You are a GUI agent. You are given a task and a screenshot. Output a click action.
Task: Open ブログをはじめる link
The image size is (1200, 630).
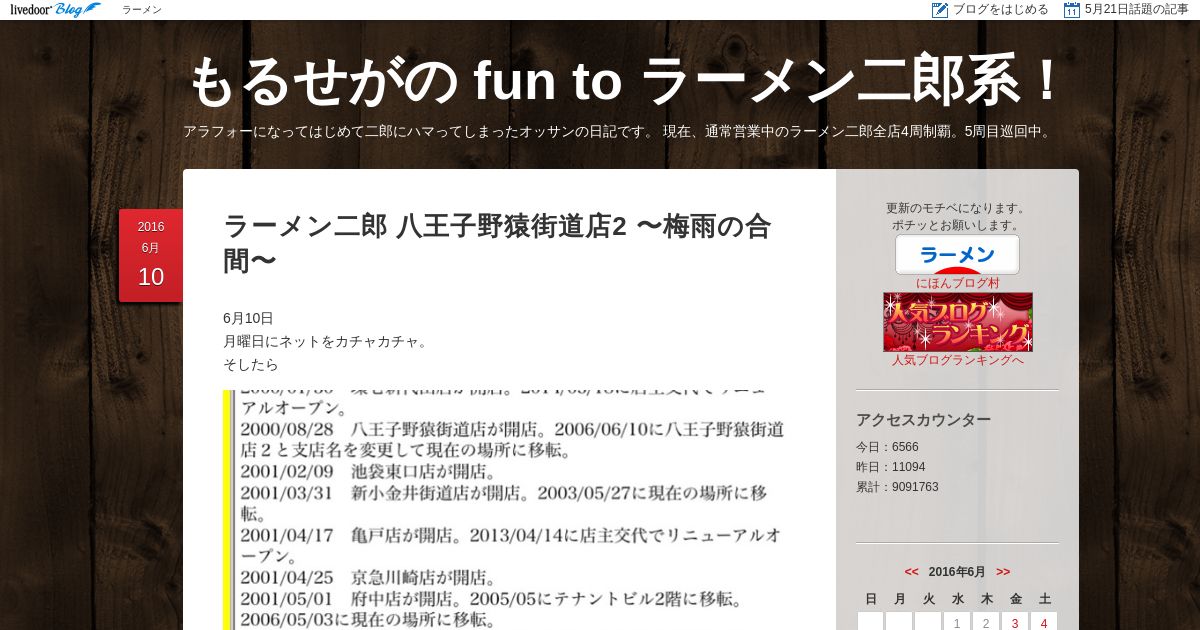pyautogui.click(x=1001, y=10)
